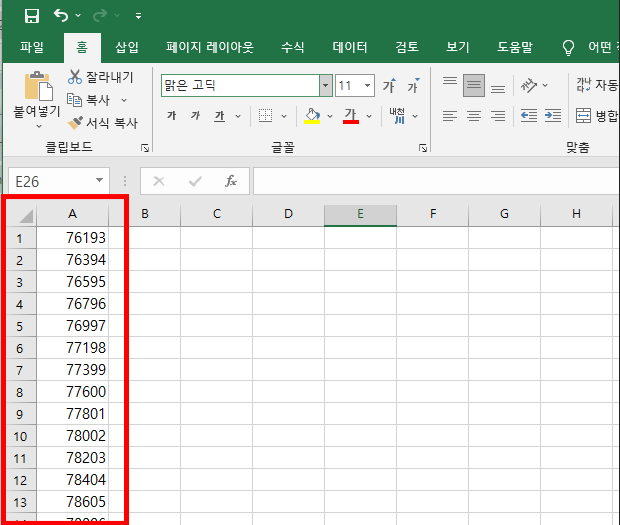Click align right icon
The height and width of the screenshot is (525, 620).
(x=498, y=116)
